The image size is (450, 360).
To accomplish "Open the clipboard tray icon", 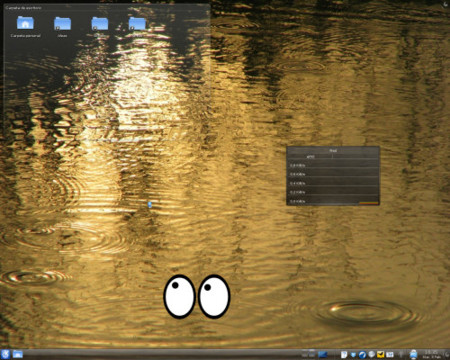I will [344, 355].
